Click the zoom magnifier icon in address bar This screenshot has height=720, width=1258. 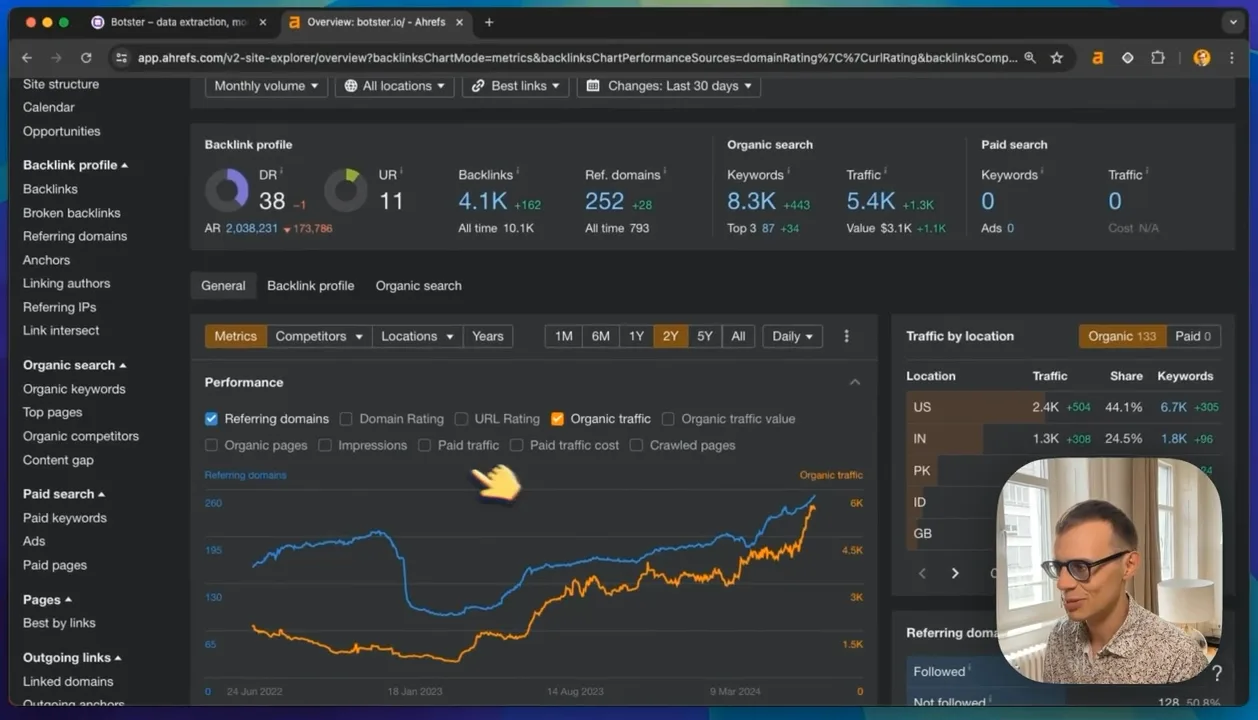click(1030, 58)
